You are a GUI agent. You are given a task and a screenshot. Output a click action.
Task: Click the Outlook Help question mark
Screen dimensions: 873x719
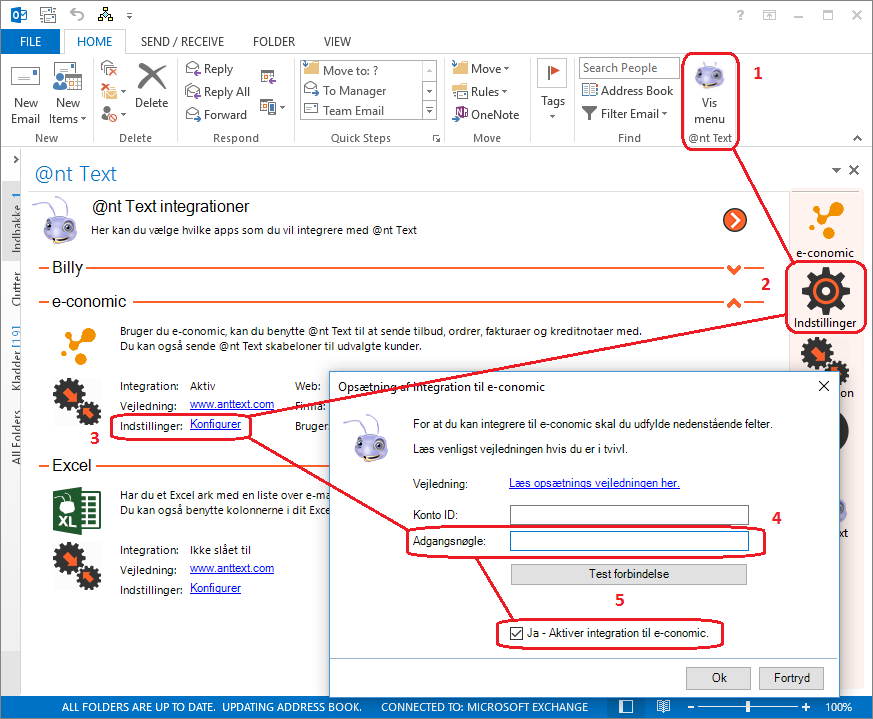coord(740,15)
